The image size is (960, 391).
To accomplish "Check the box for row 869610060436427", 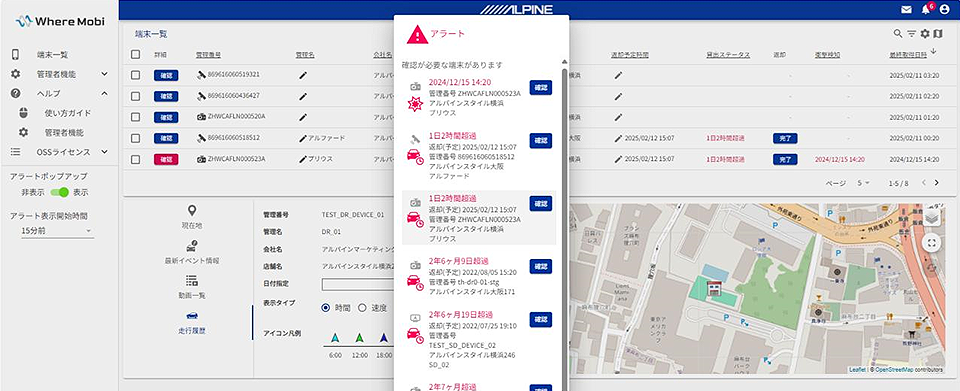I will (135, 96).
